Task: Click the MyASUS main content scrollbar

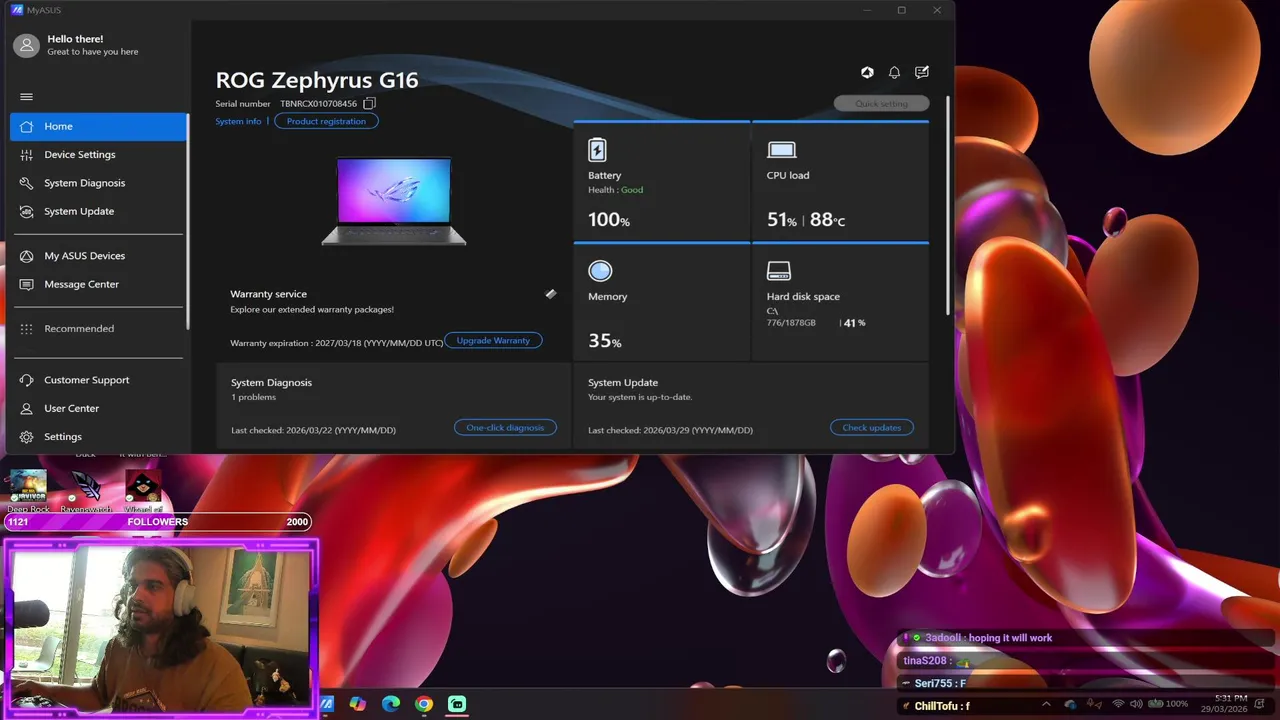Action: tap(947, 206)
